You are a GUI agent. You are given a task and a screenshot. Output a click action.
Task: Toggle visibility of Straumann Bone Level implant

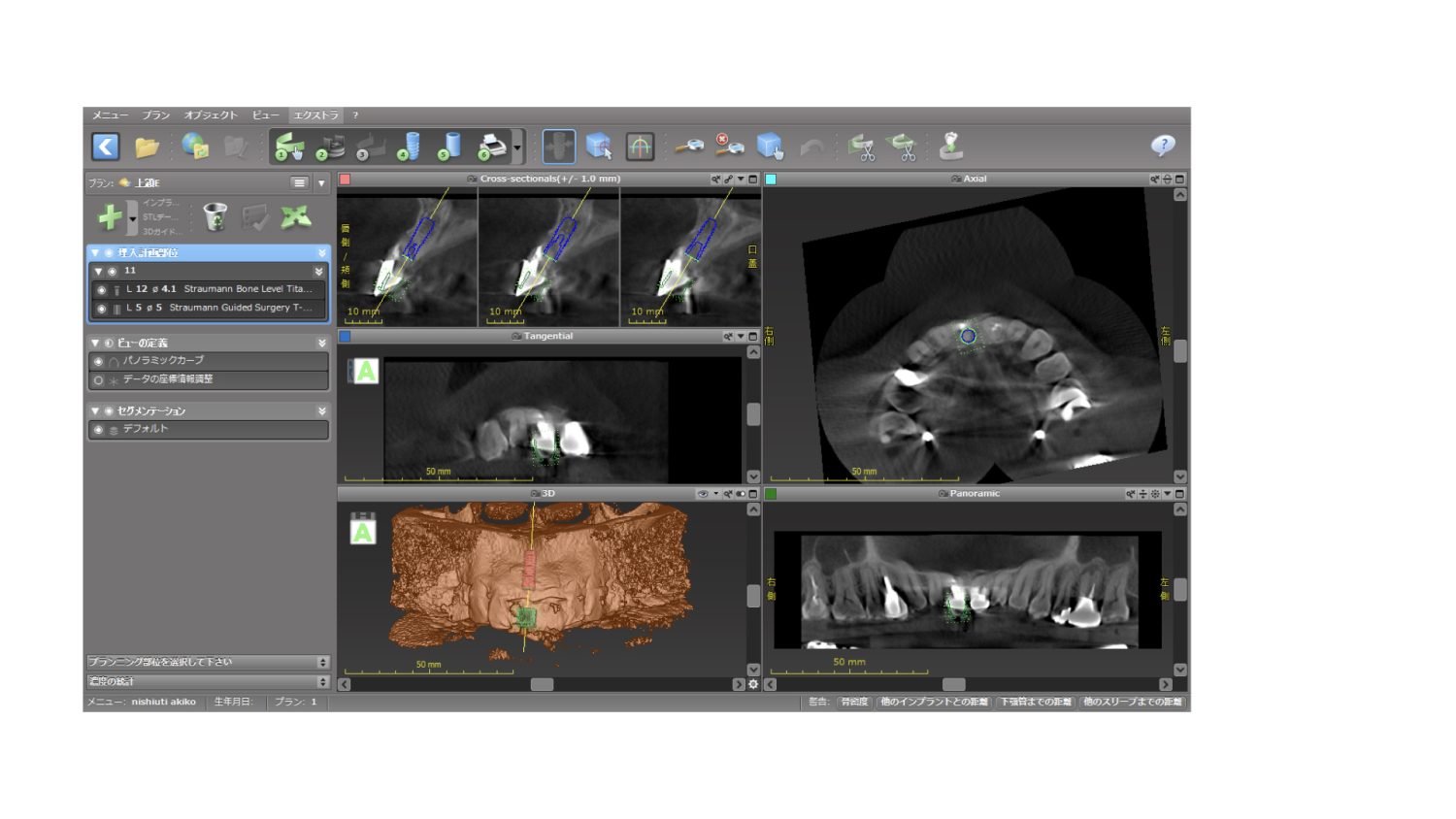click(x=102, y=289)
